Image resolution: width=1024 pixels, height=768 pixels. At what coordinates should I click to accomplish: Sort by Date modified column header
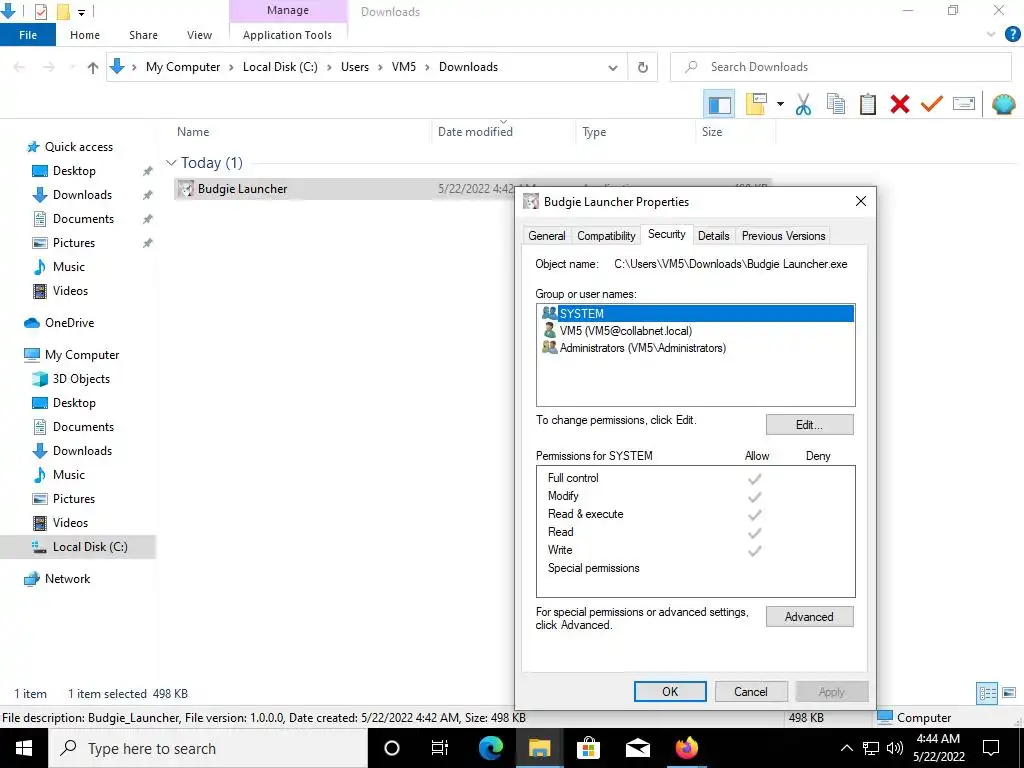(475, 132)
